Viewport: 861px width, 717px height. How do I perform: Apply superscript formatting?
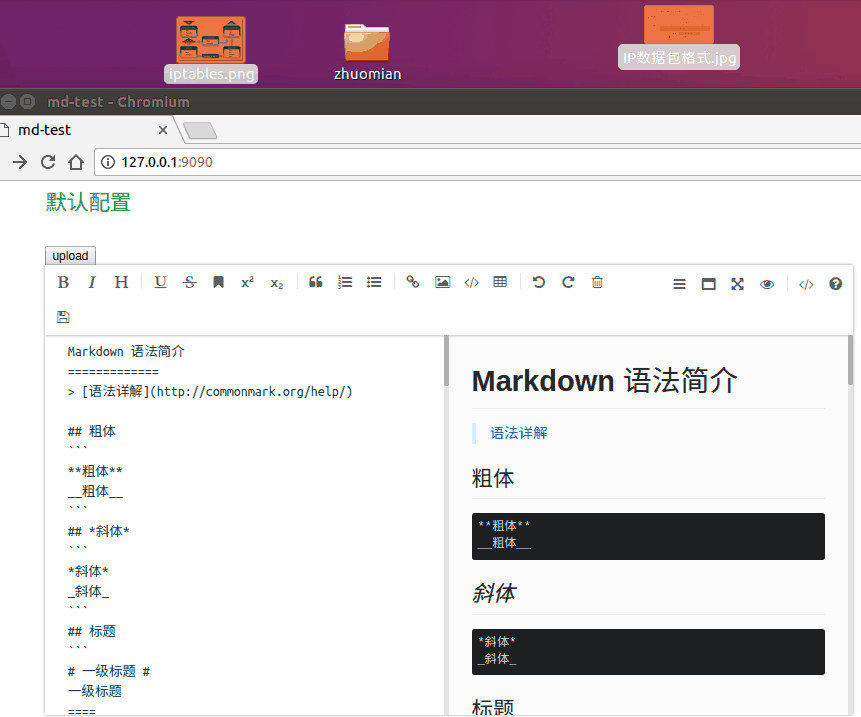point(248,283)
